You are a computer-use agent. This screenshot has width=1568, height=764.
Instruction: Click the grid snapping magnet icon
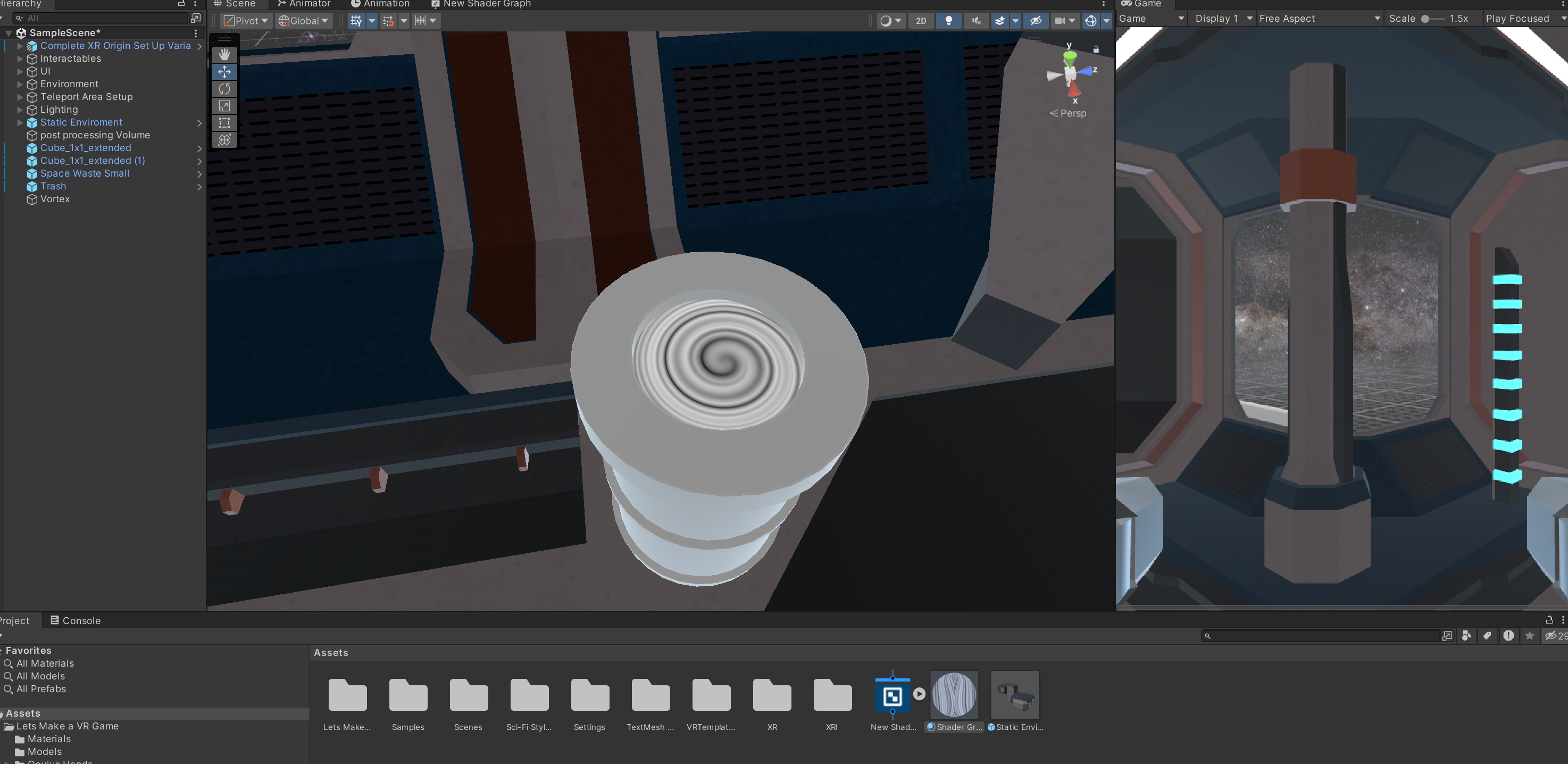388,21
